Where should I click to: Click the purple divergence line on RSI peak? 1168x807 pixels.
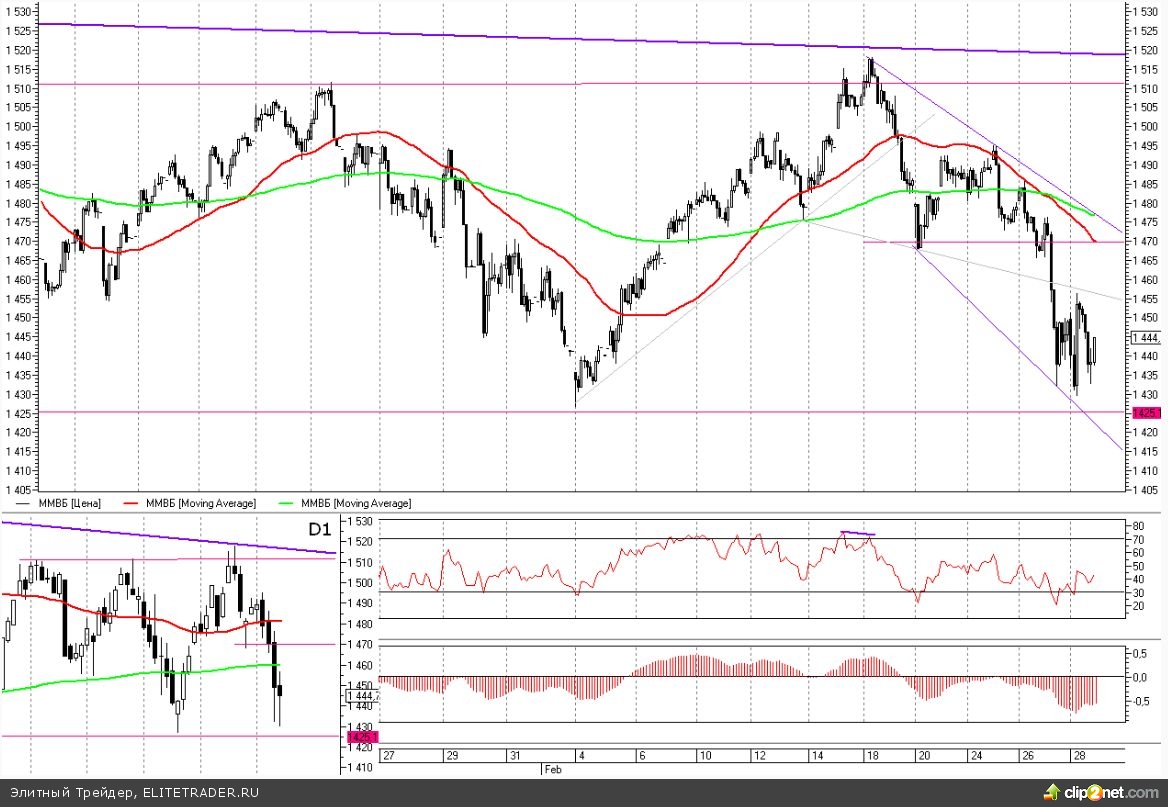point(858,533)
